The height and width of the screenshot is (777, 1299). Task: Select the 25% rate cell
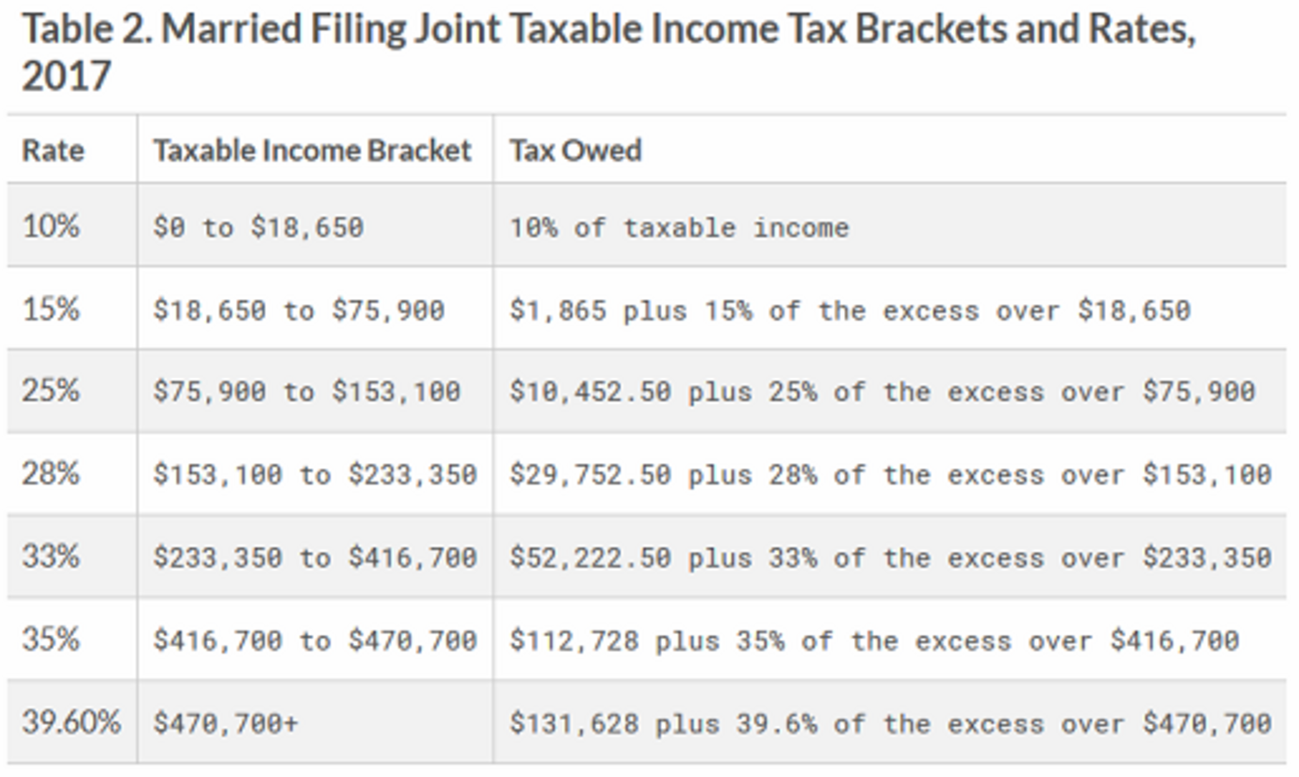pyautogui.click(x=51, y=390)
